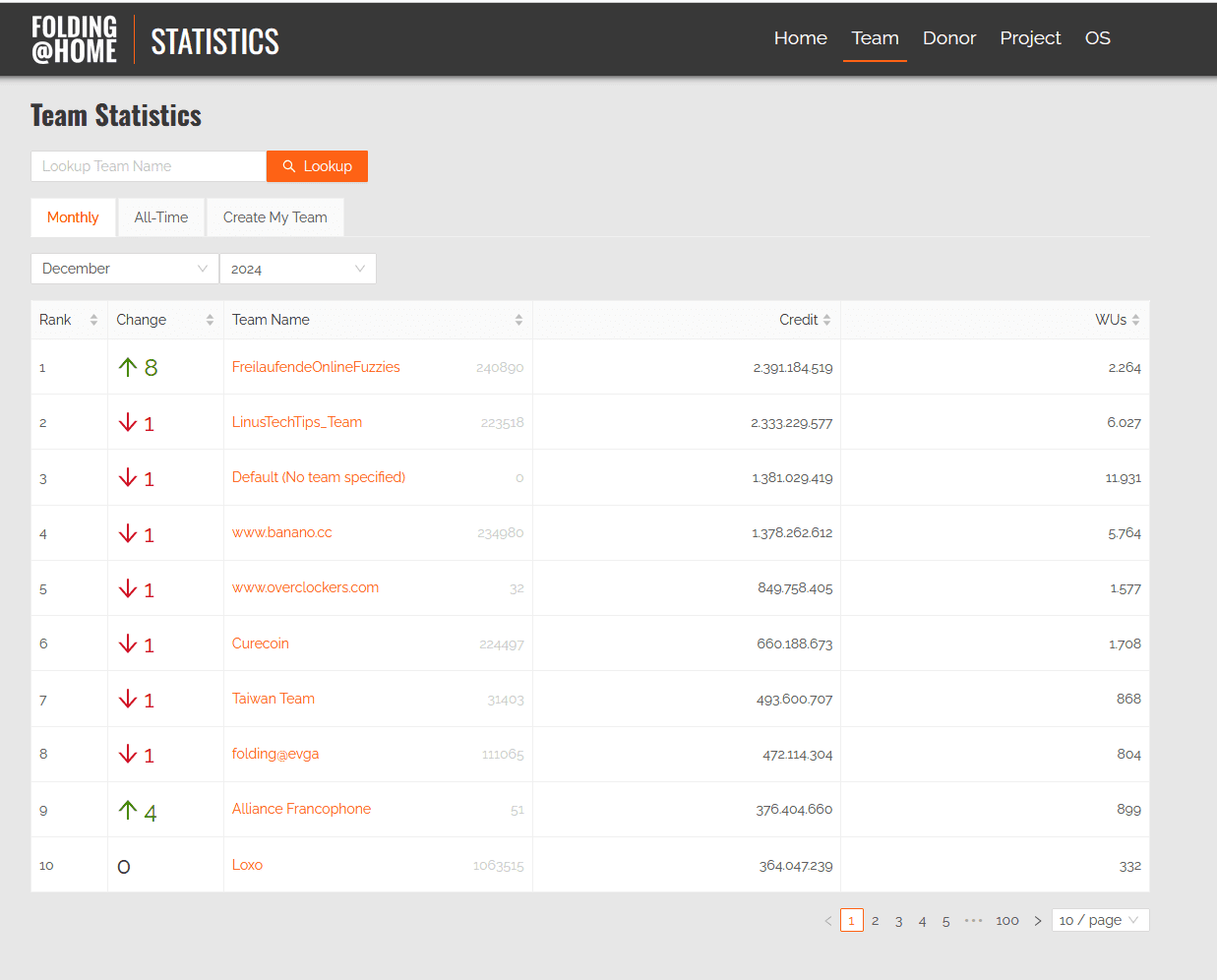Open the Alliance Francophone team link

[x=301, y=809]
